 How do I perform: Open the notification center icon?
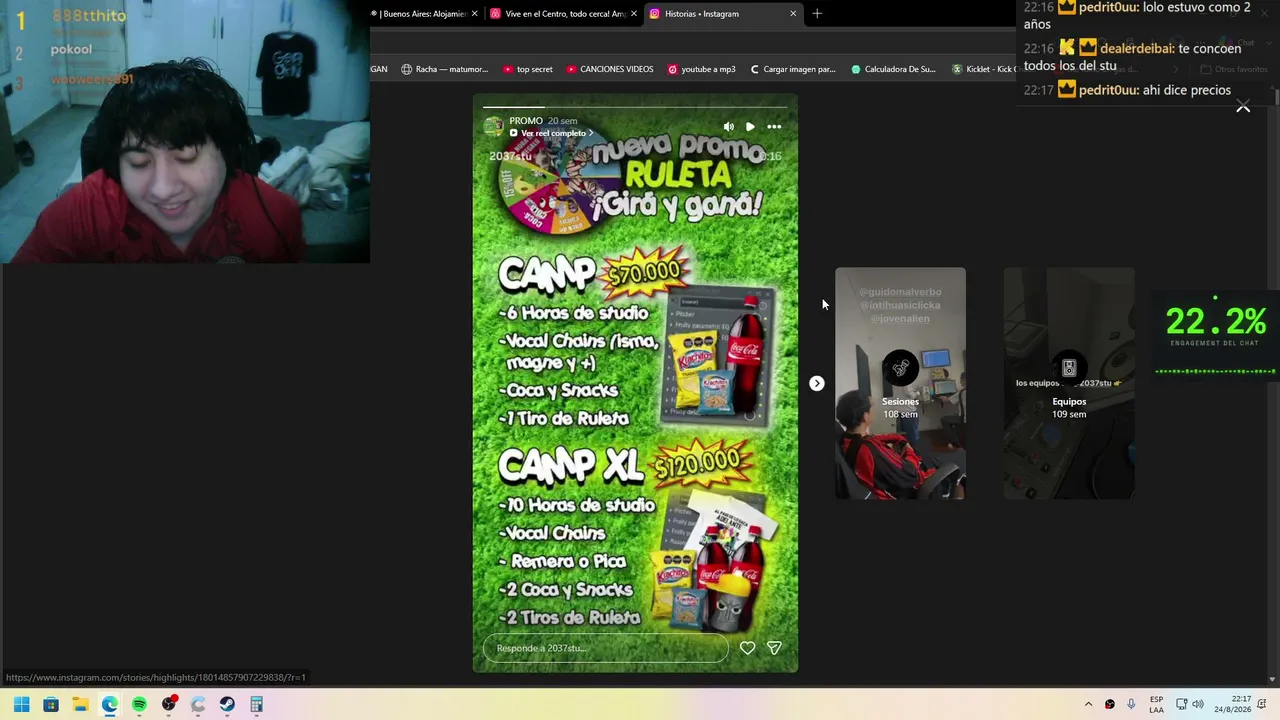point(1262,704)
